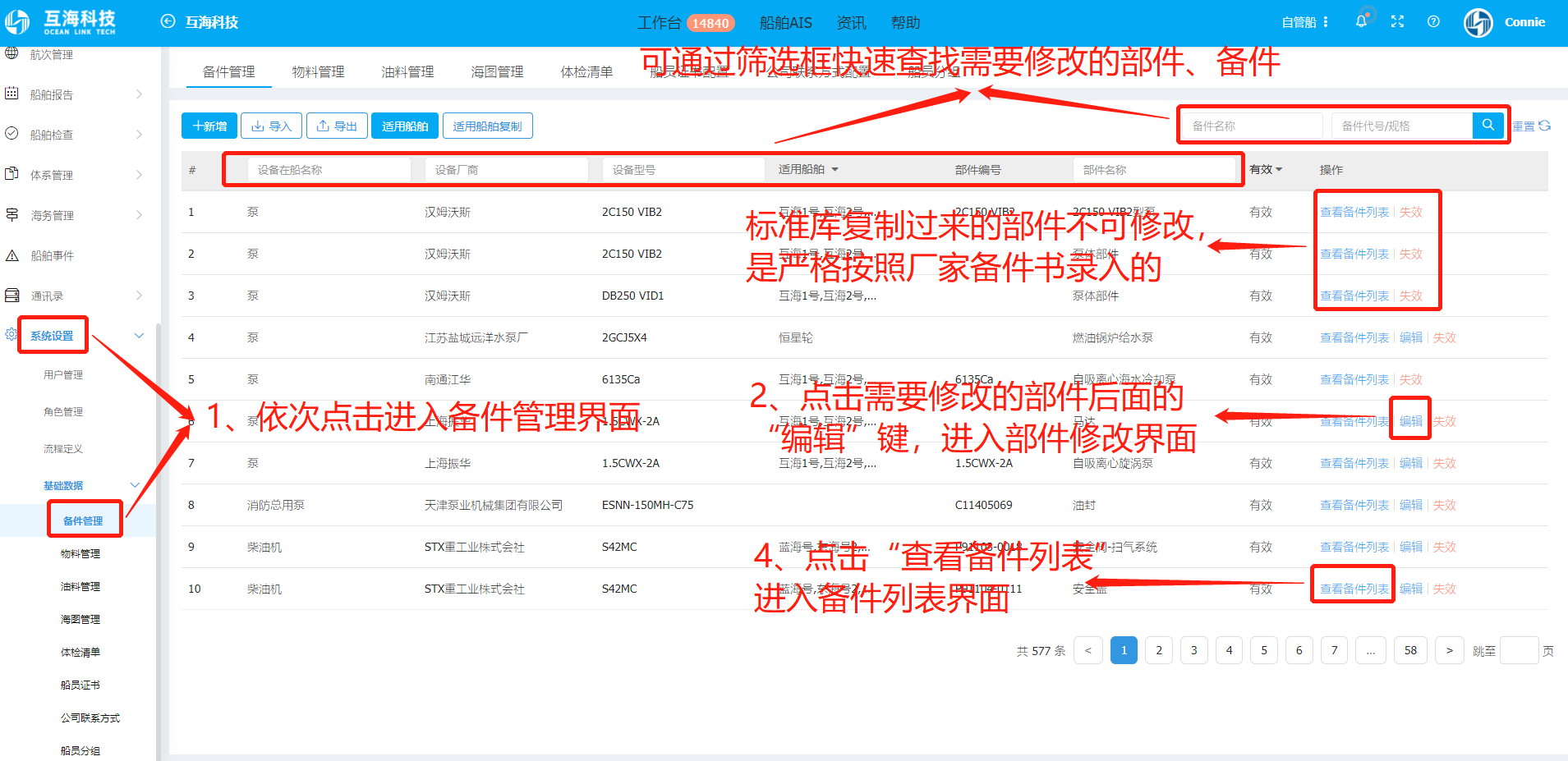
Task: Click the page jump input box
Action: coord(1519,650)
